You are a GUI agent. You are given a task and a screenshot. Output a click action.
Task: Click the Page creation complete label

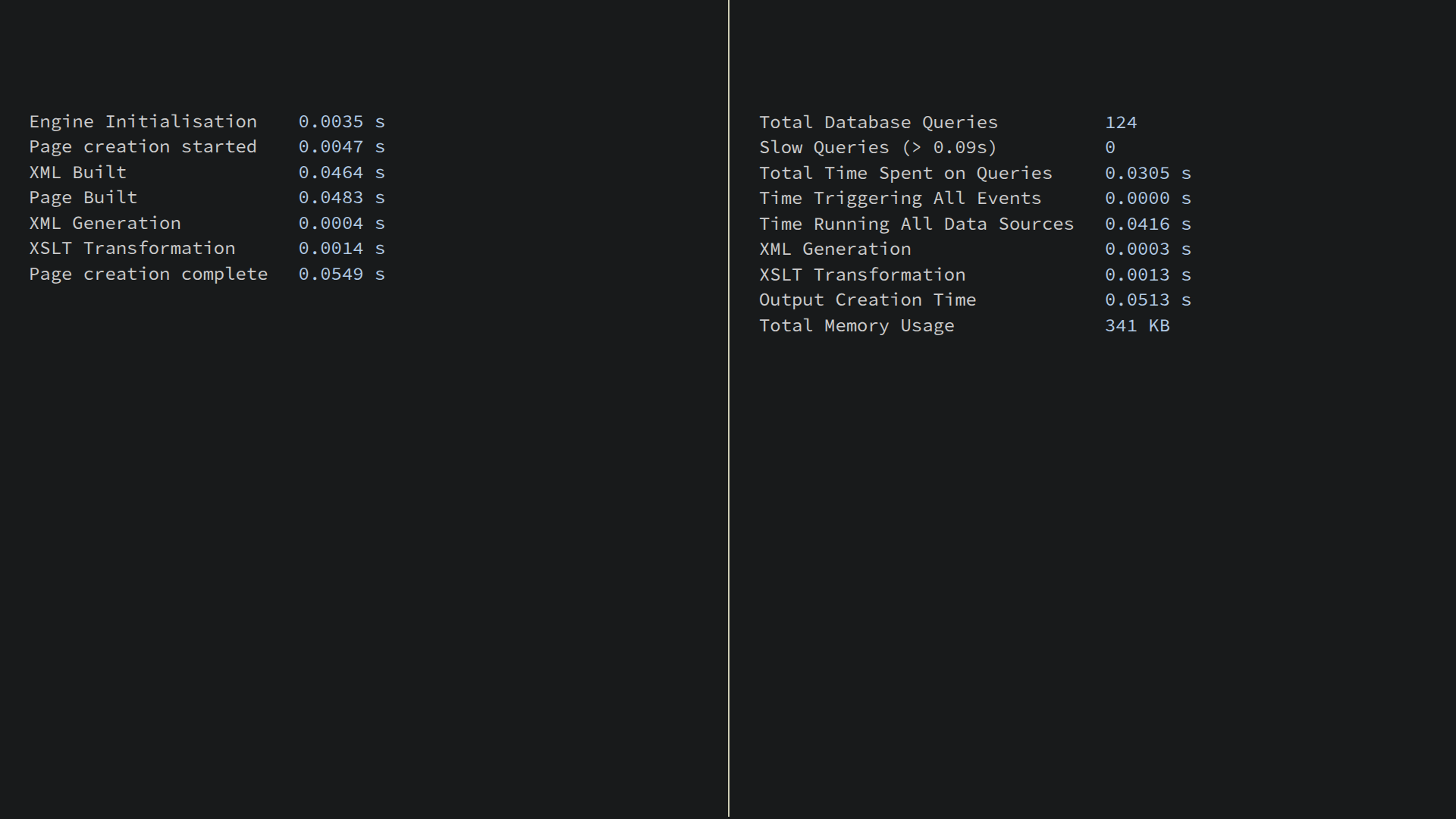[x=148, y=274]
